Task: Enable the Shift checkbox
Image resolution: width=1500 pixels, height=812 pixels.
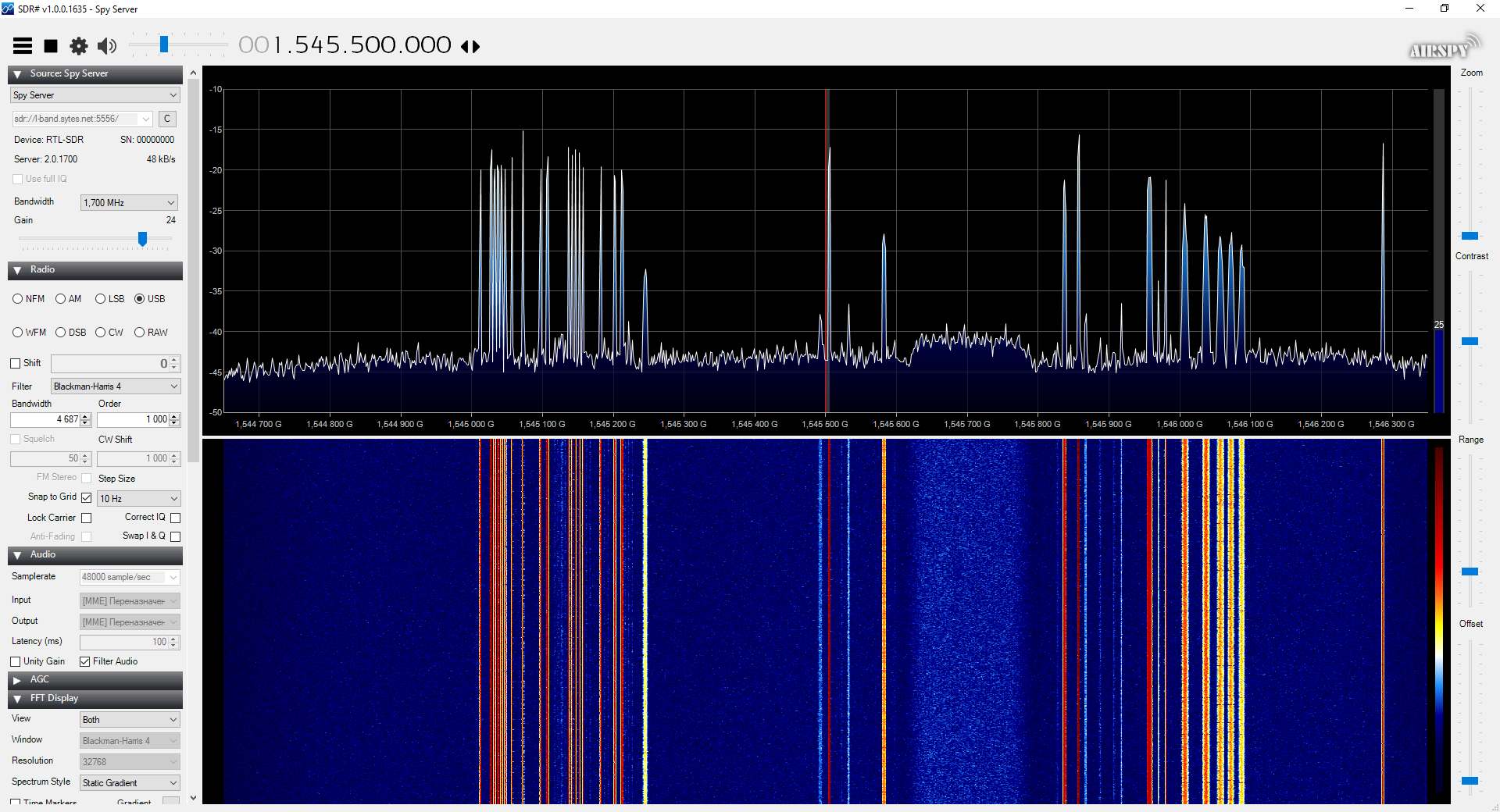Action: click(x=15, y=364)
